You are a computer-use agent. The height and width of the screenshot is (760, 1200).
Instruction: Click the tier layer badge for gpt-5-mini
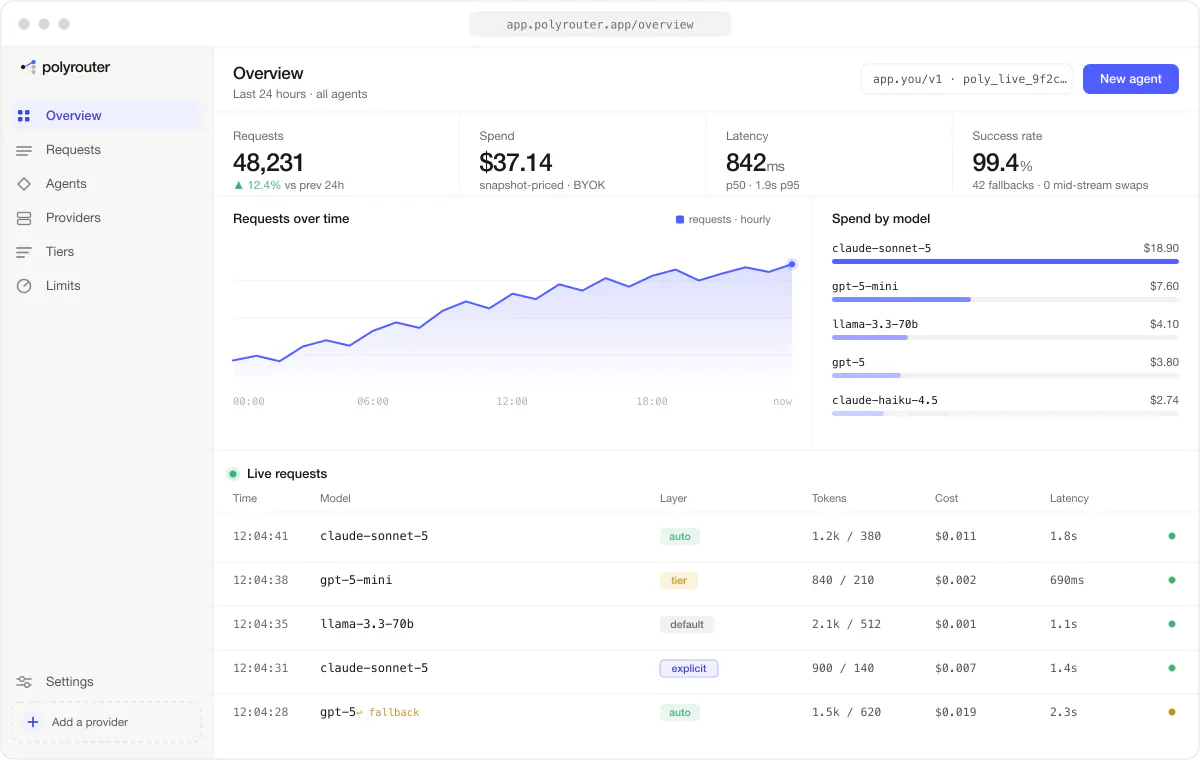pyautogui.click(x=679, y=580)
